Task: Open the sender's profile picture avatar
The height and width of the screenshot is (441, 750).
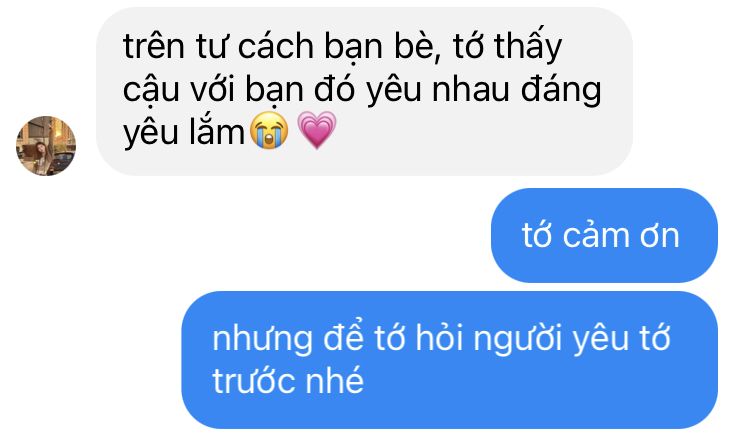Action: 46,146
